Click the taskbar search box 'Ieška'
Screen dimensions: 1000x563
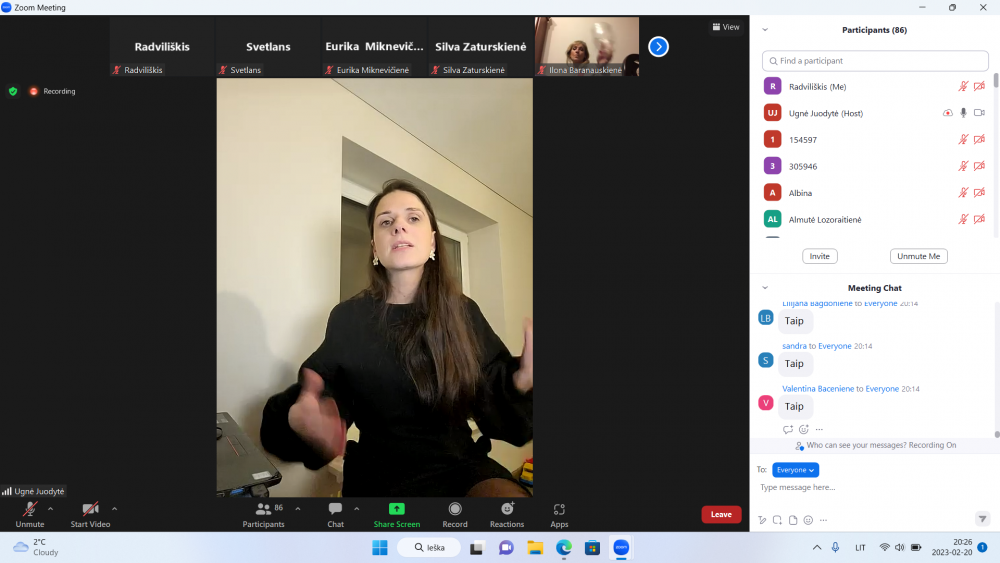coord(429,548)
